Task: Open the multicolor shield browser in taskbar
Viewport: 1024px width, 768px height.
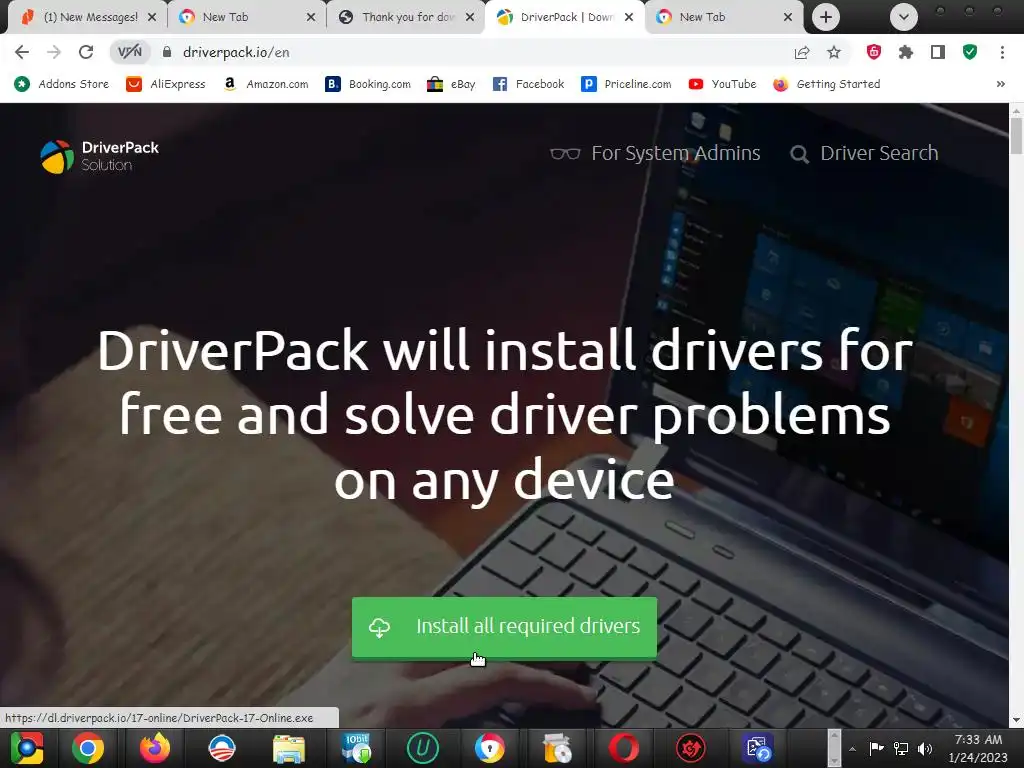Action: click(490, 748)
